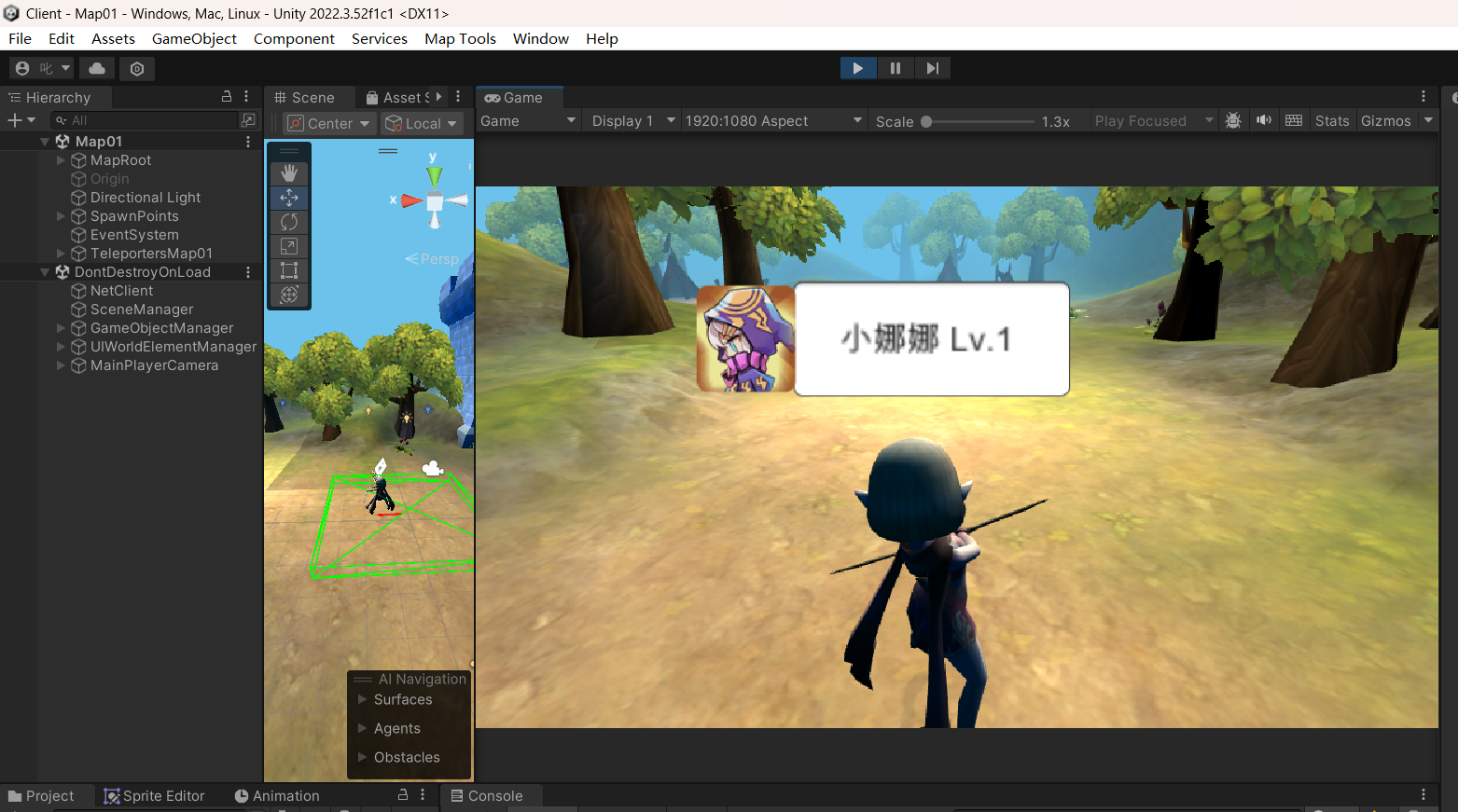1458x812 pixels.
Task: Mute audio in Game view
Action: [x=1263, y=121]
